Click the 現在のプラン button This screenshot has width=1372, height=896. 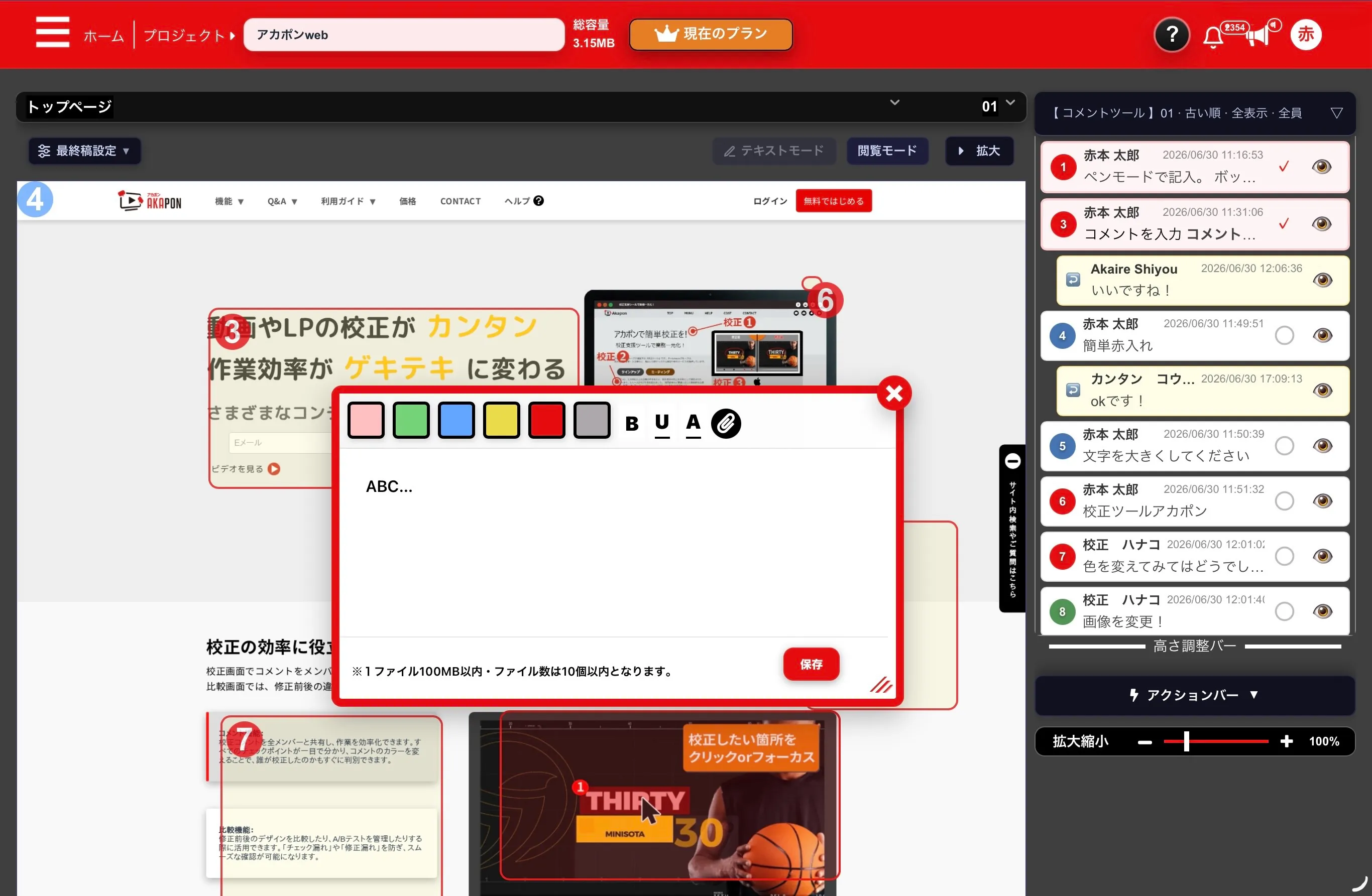tap(711, 34)
